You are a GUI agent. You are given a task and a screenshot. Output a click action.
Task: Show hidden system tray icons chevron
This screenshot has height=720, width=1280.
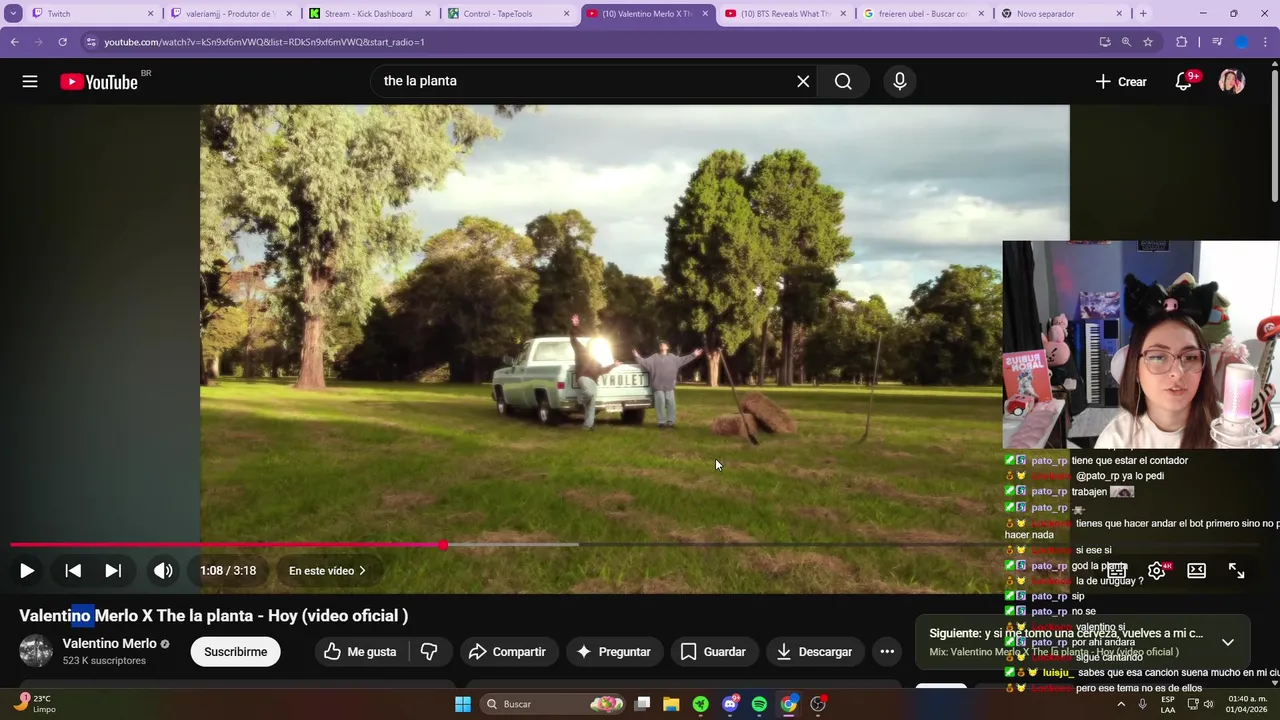pyautogui.click(x=1120, y=704)
